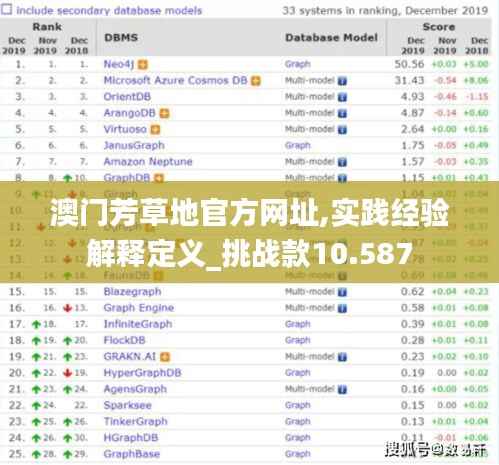The width and height of the screenshot is (499, 465).
Task: Click the Database Model column header
Action: 331,37
